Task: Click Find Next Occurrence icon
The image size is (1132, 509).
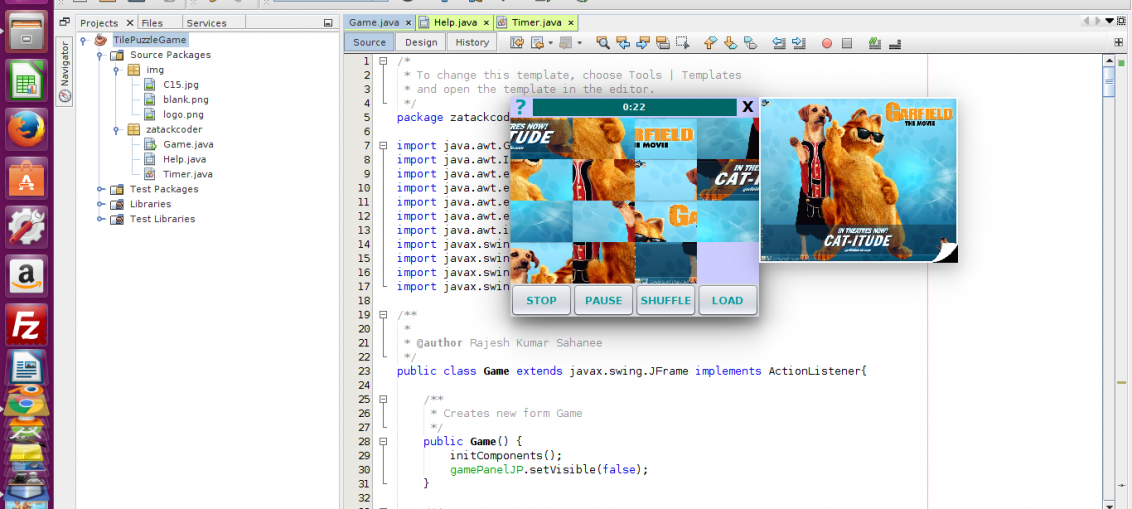Action: (x=643, y=43)
